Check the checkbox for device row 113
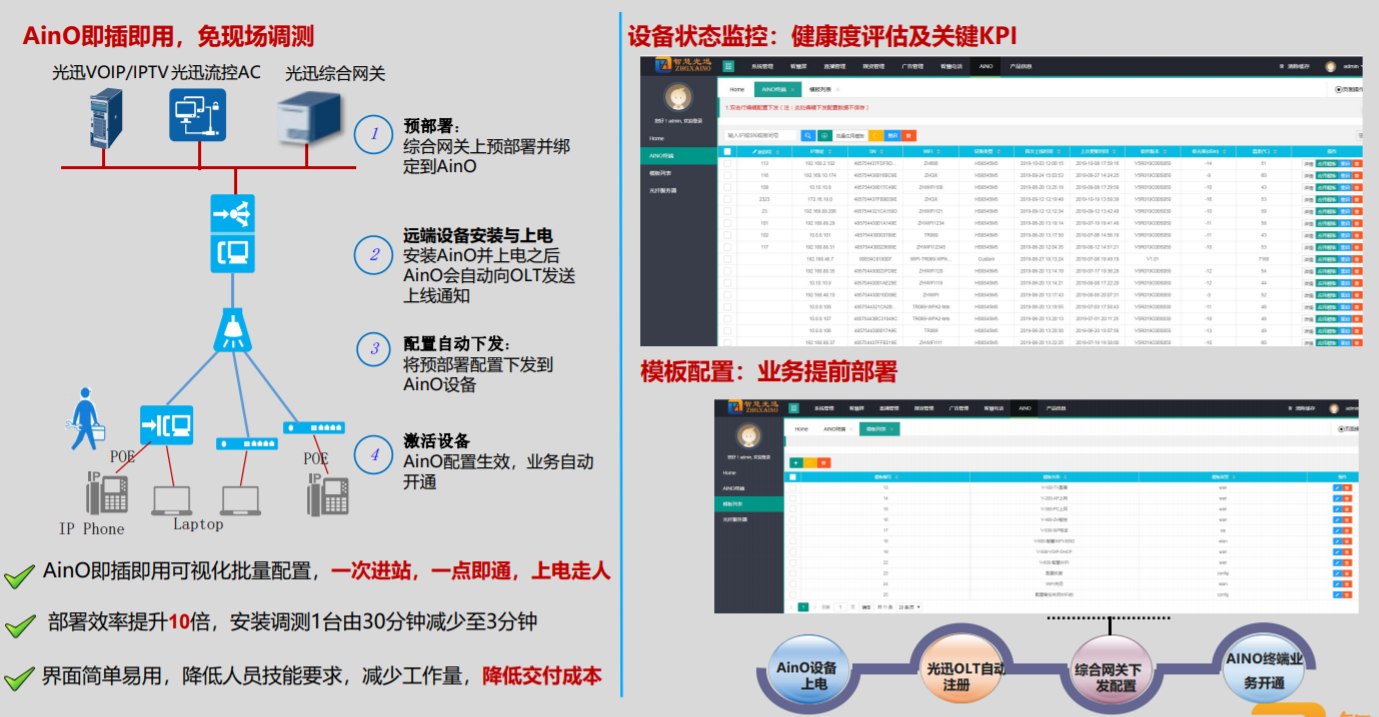Screen dimensions: 1379x717 coord(727,162)
